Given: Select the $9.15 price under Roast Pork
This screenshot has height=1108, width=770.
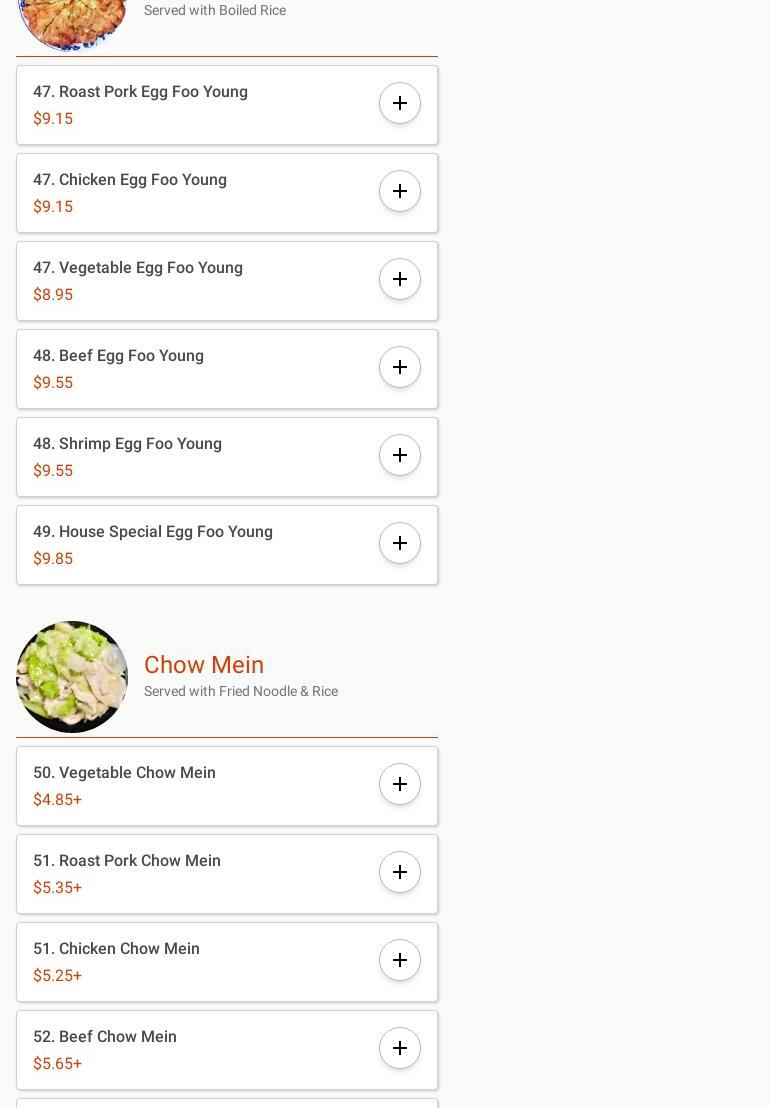Looking at the screenshot, I should click(x=53, y=119).
